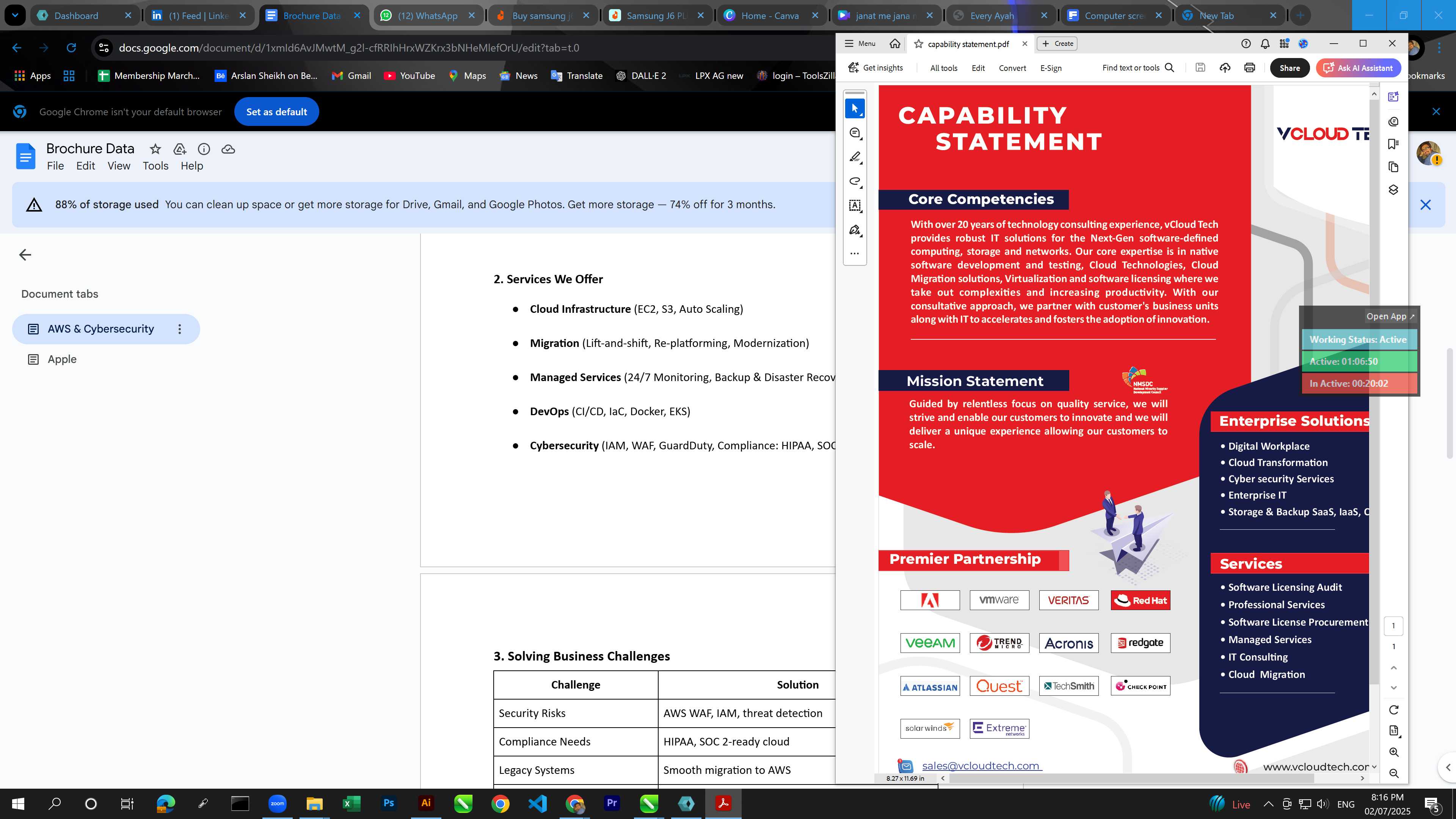Open the Chrome tab search dropdown
Viewport: 1456px width, 819px height.
pyautogui.click(x=15, y=15)
